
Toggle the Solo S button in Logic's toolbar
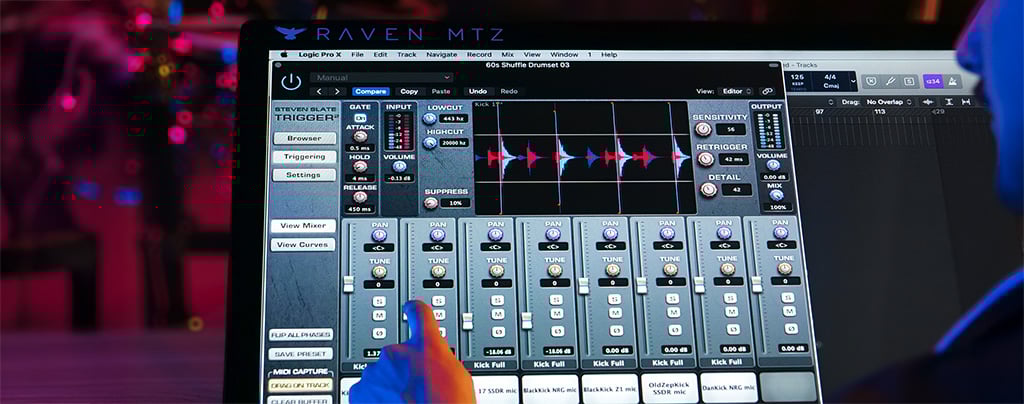click(908, 81)
